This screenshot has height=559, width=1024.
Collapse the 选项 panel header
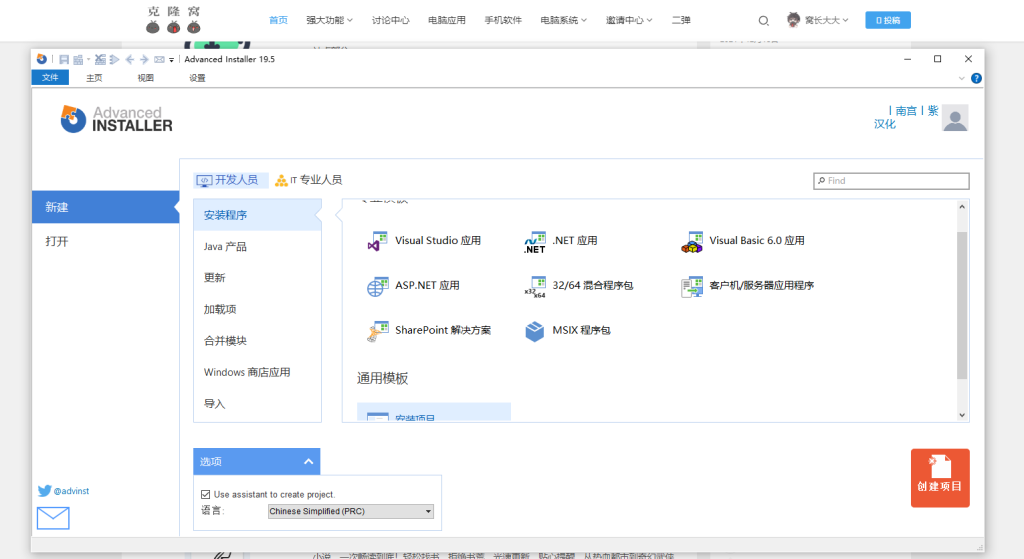click(257, 462)
